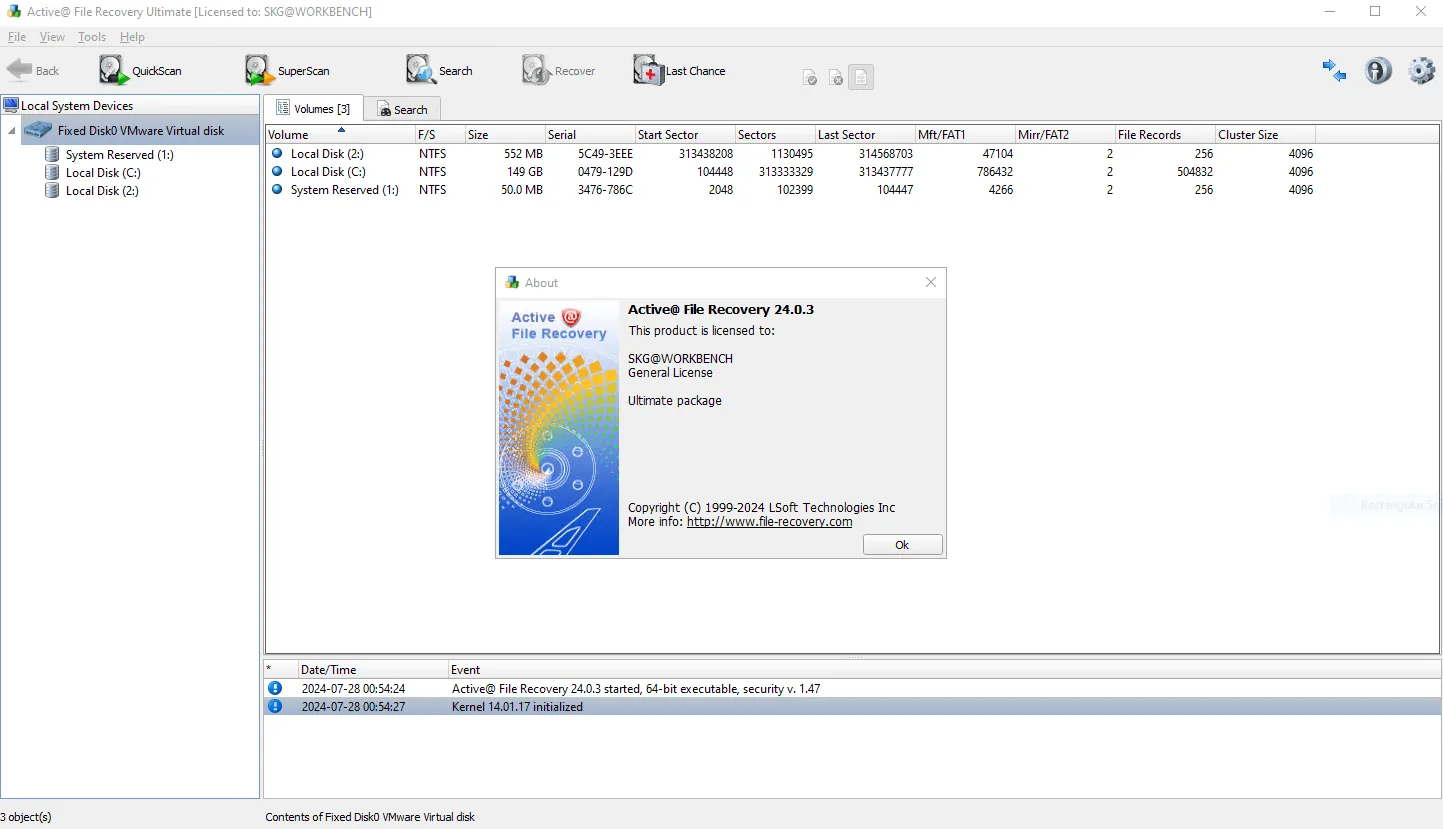Open the About info icon
This screenshot has height=829, width=1443.
1378,70
